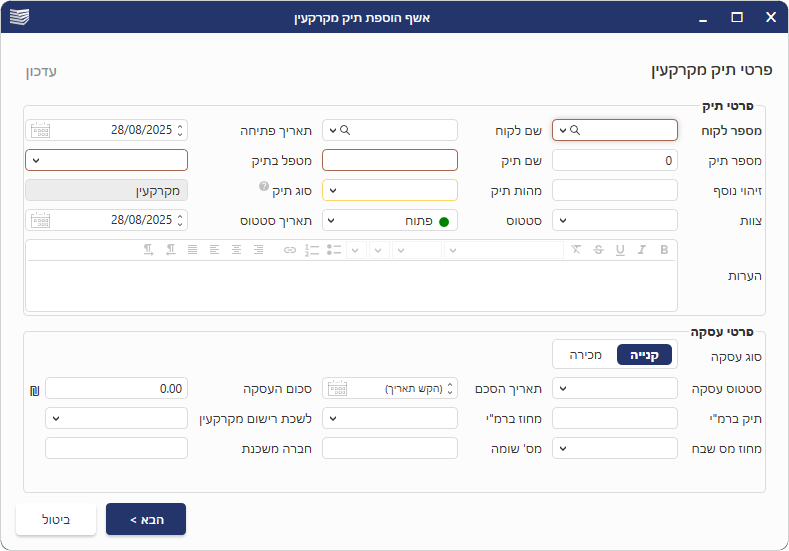Image resolution: width=789 pixels, height=551 pixels.
Task: Apply strikethrough in the notes toolbar
Action: coord(598,249)
